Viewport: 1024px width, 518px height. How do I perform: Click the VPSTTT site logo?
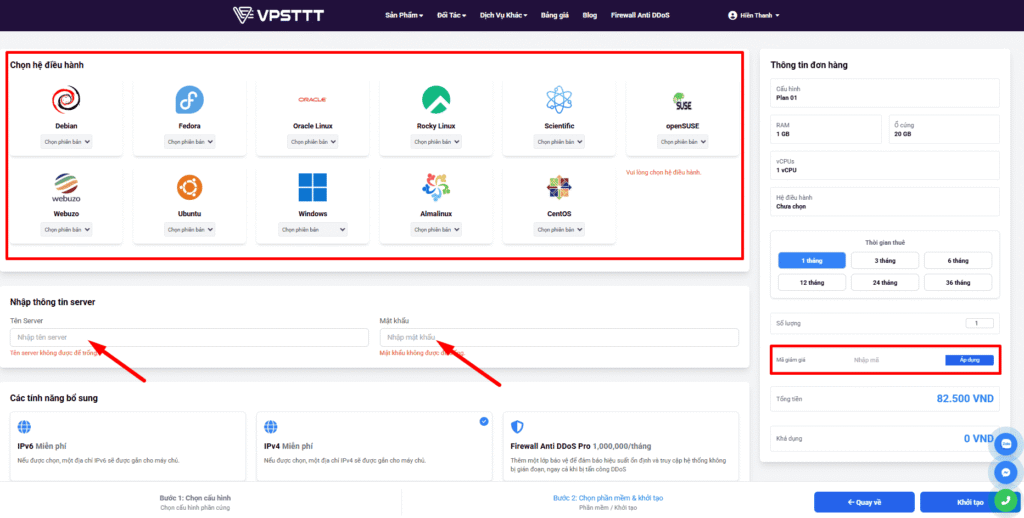click(x=278, y=15)
